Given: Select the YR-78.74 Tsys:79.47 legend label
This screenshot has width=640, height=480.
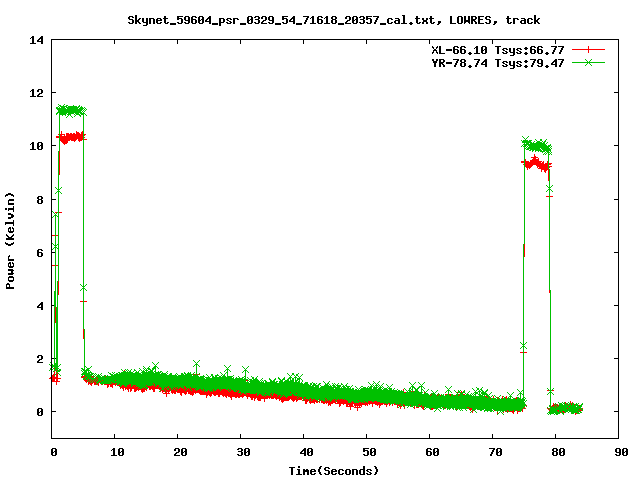Looking at the screenshot, I should [x=498, y=63].
